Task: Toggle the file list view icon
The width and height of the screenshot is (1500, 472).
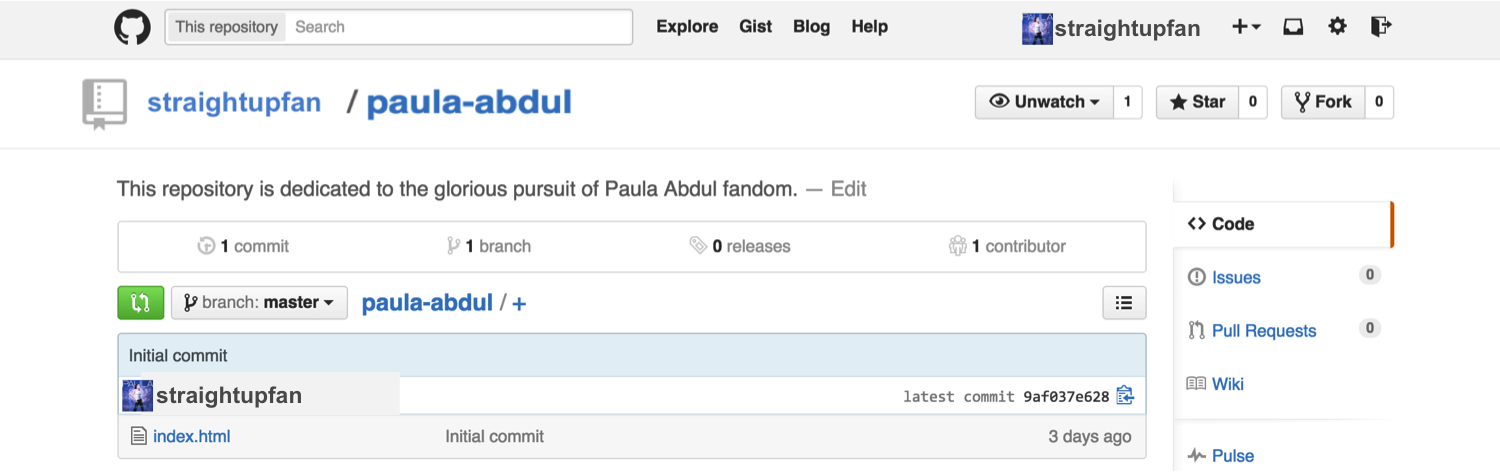Action: coord(1124,302)
